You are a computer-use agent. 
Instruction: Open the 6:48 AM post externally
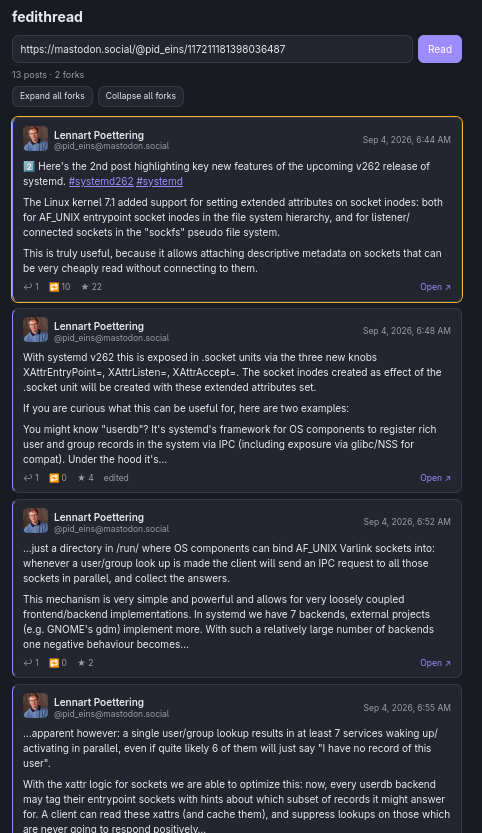[x=435, y=478]
